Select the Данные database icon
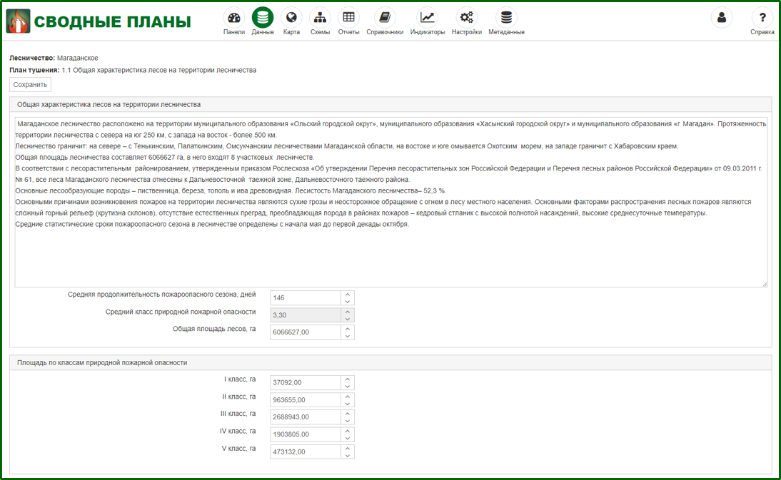This screenshot has height=480, width=781. tap(262, 17)
